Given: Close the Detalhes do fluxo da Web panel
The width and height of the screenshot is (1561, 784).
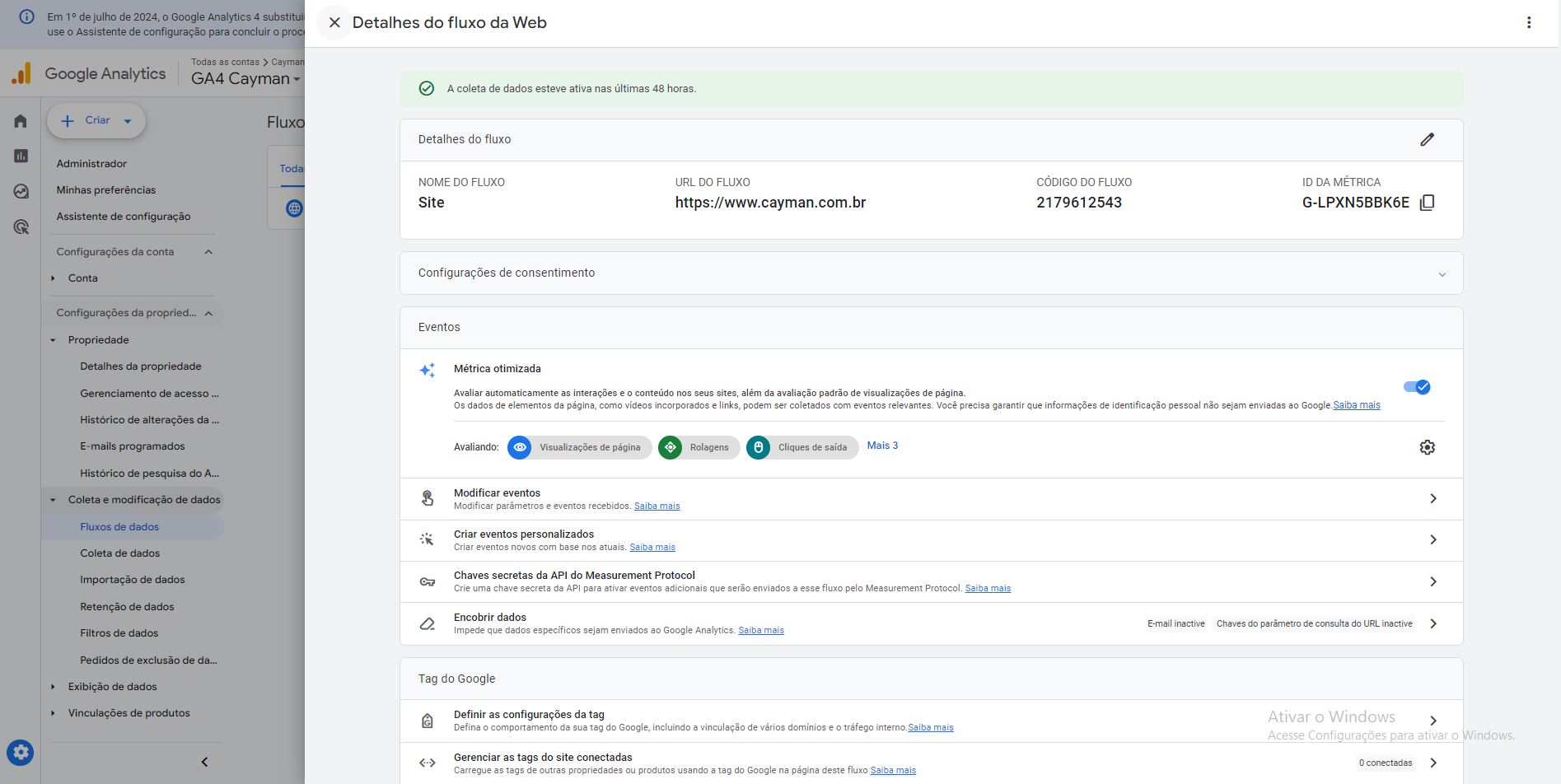Looking at the screenshot, I should point(334,23).
